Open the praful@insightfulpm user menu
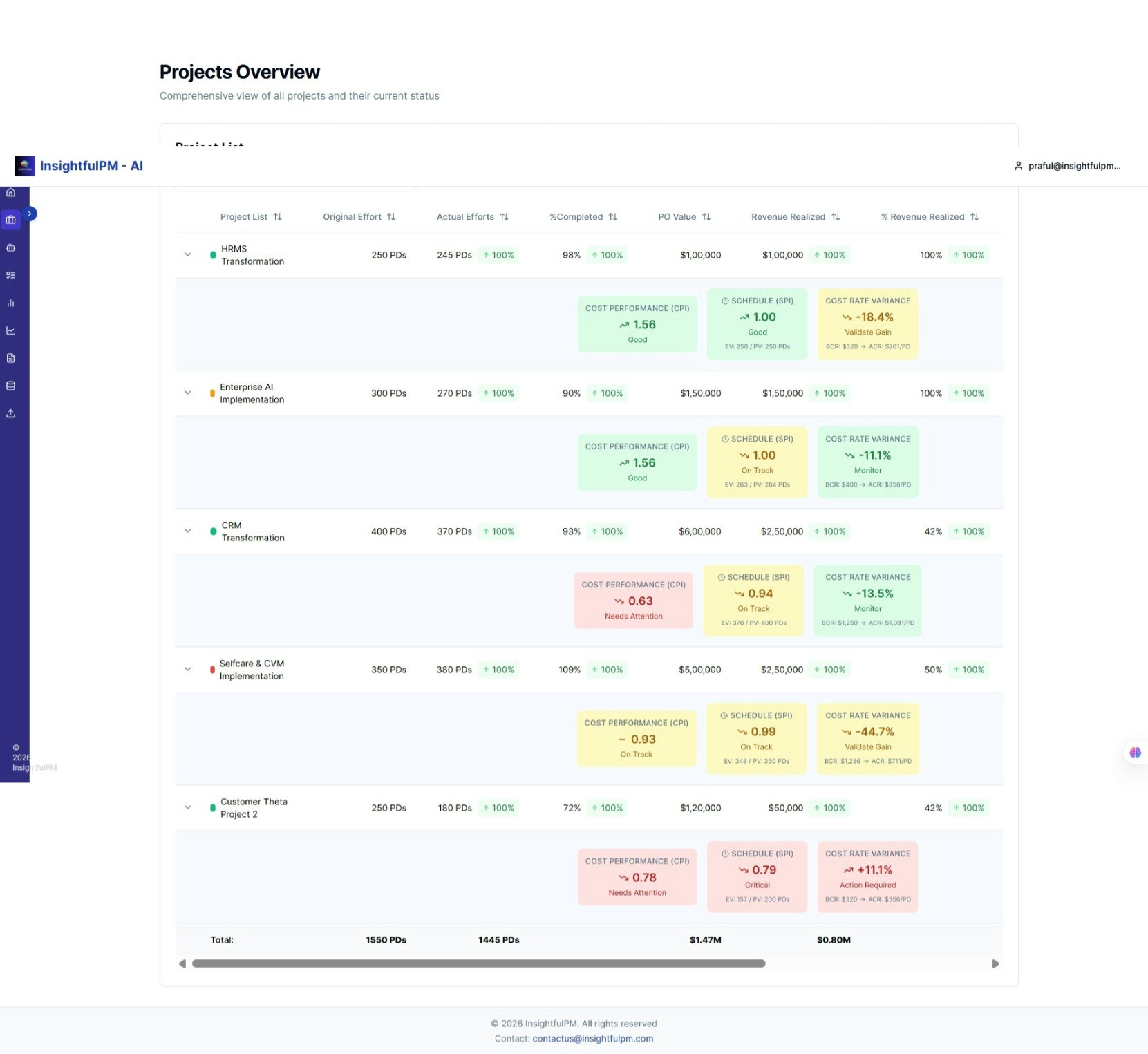The image size is (1148, 1054). [1068, 166]
